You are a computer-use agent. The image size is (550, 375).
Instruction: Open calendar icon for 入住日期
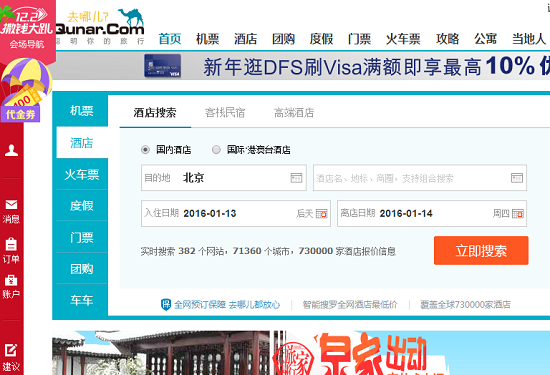[322, 214]
